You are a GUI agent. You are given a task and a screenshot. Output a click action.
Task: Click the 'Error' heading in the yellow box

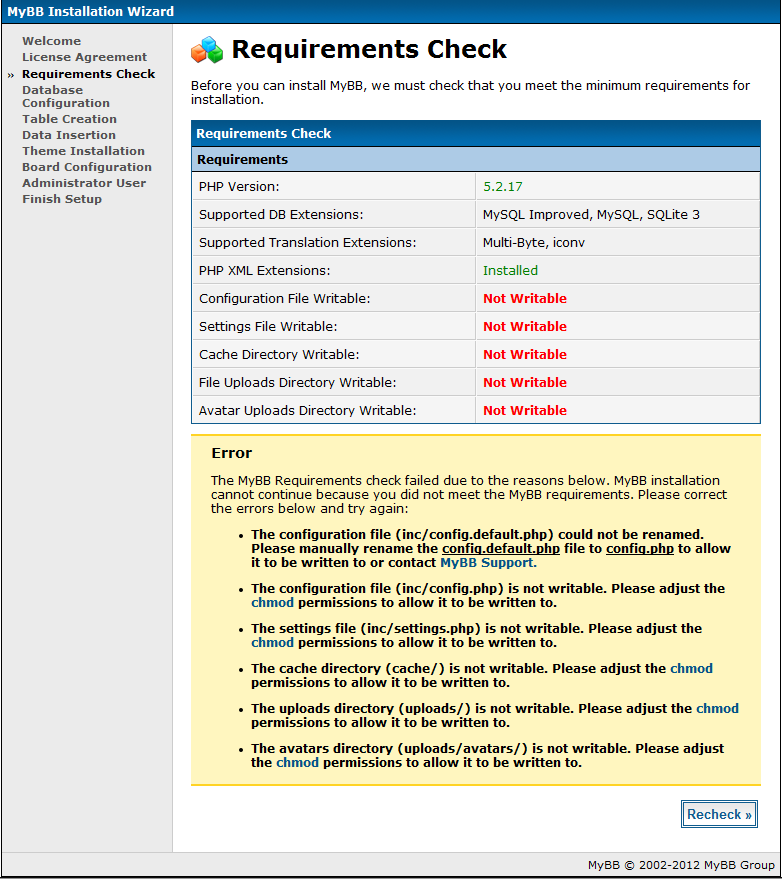(x=232, y=453)
